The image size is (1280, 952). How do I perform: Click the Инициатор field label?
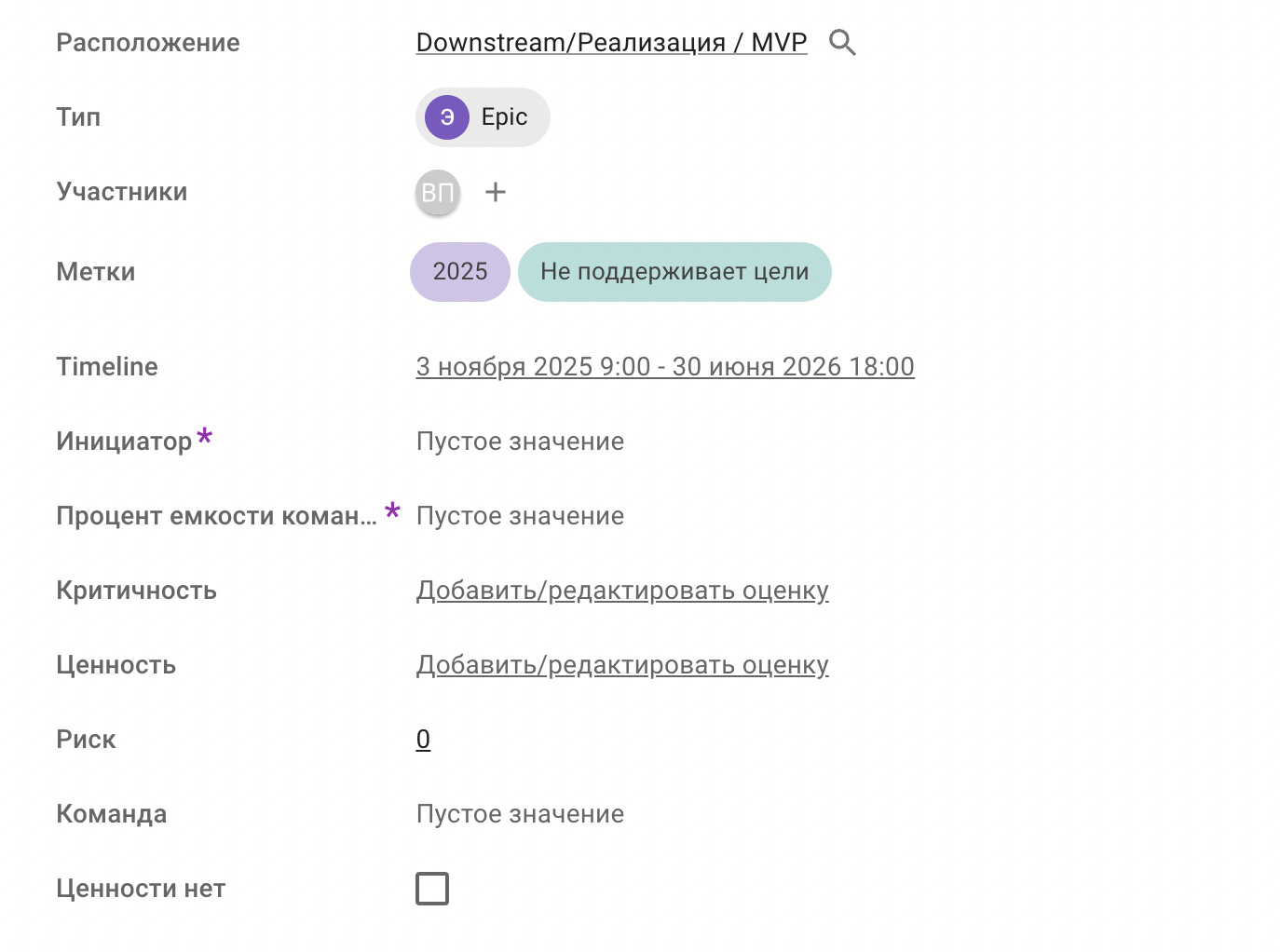[124, 442]
